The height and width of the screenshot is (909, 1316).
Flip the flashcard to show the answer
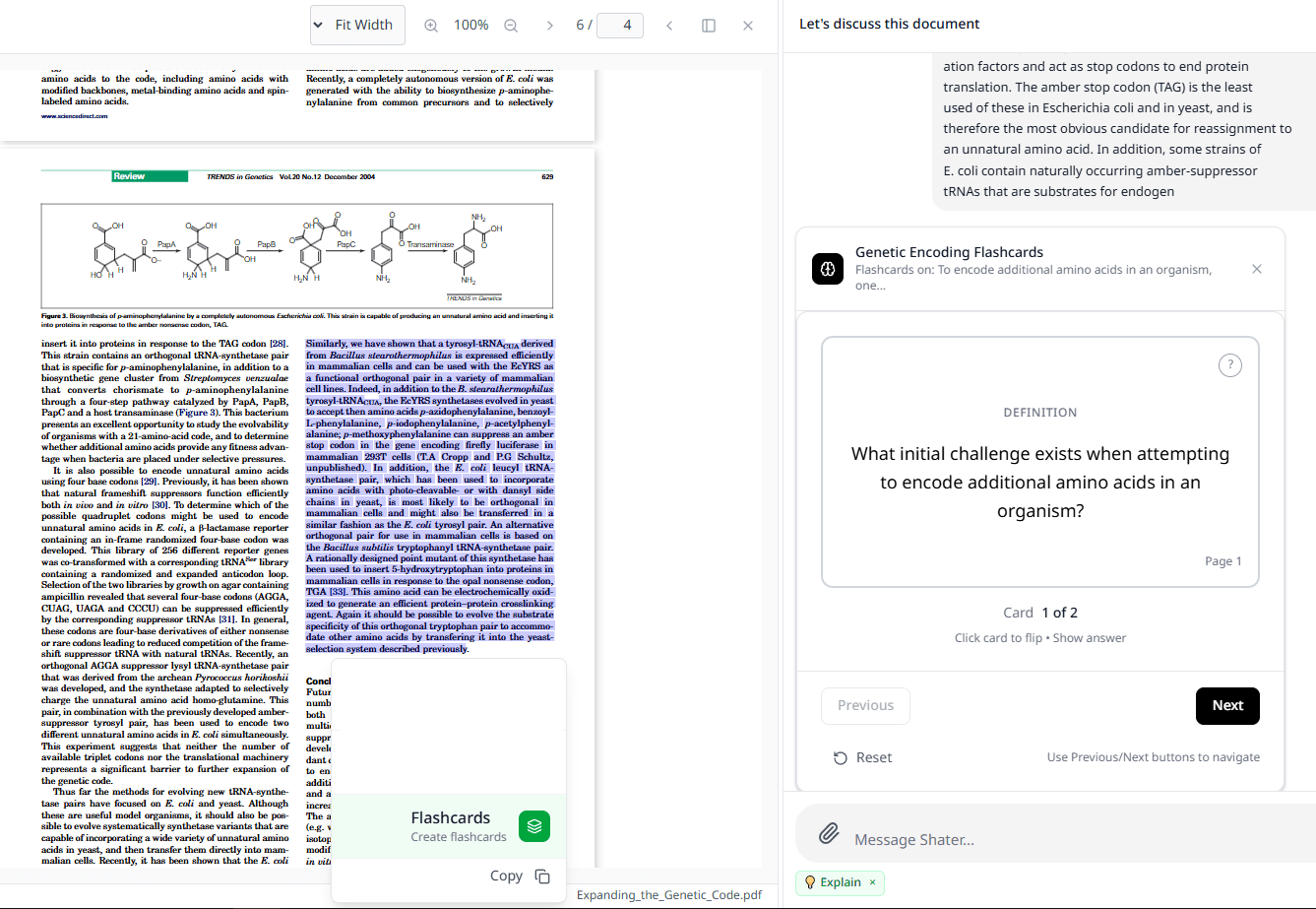[x=1040, y=462]
